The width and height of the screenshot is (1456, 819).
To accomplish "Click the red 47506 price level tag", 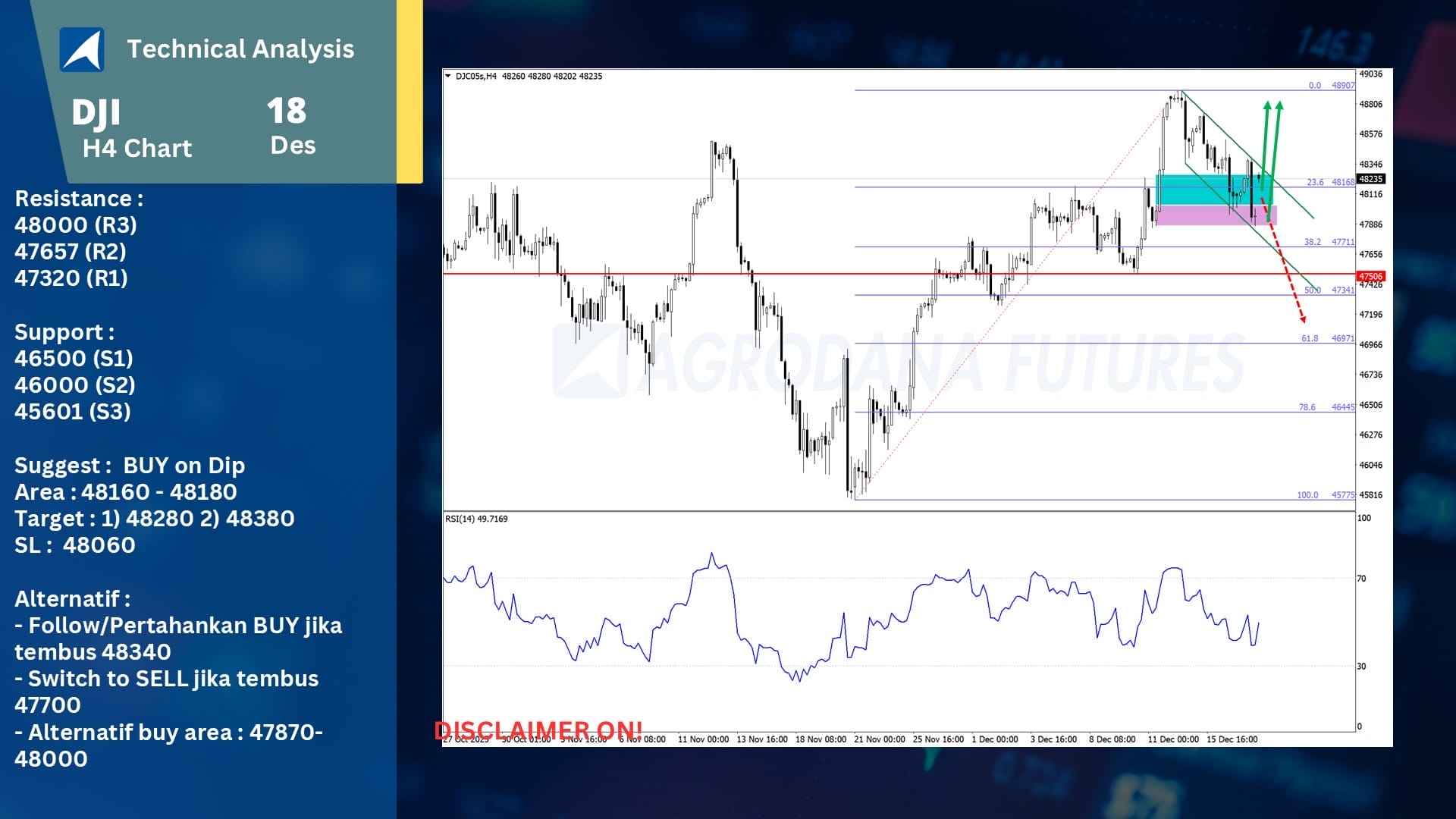I will pyautogui.click(x=1370, y=276).
